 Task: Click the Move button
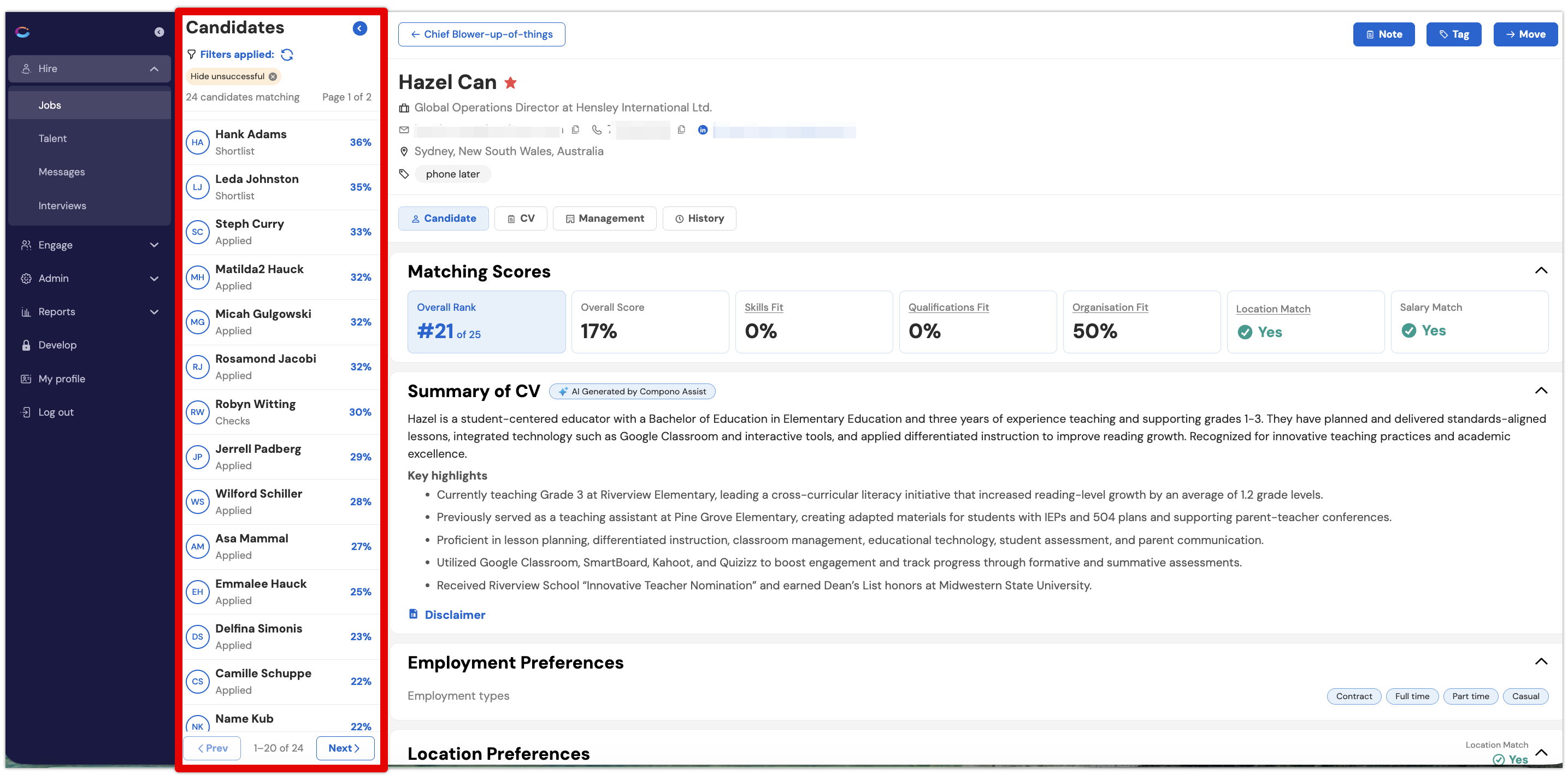tap(1525, 34)
